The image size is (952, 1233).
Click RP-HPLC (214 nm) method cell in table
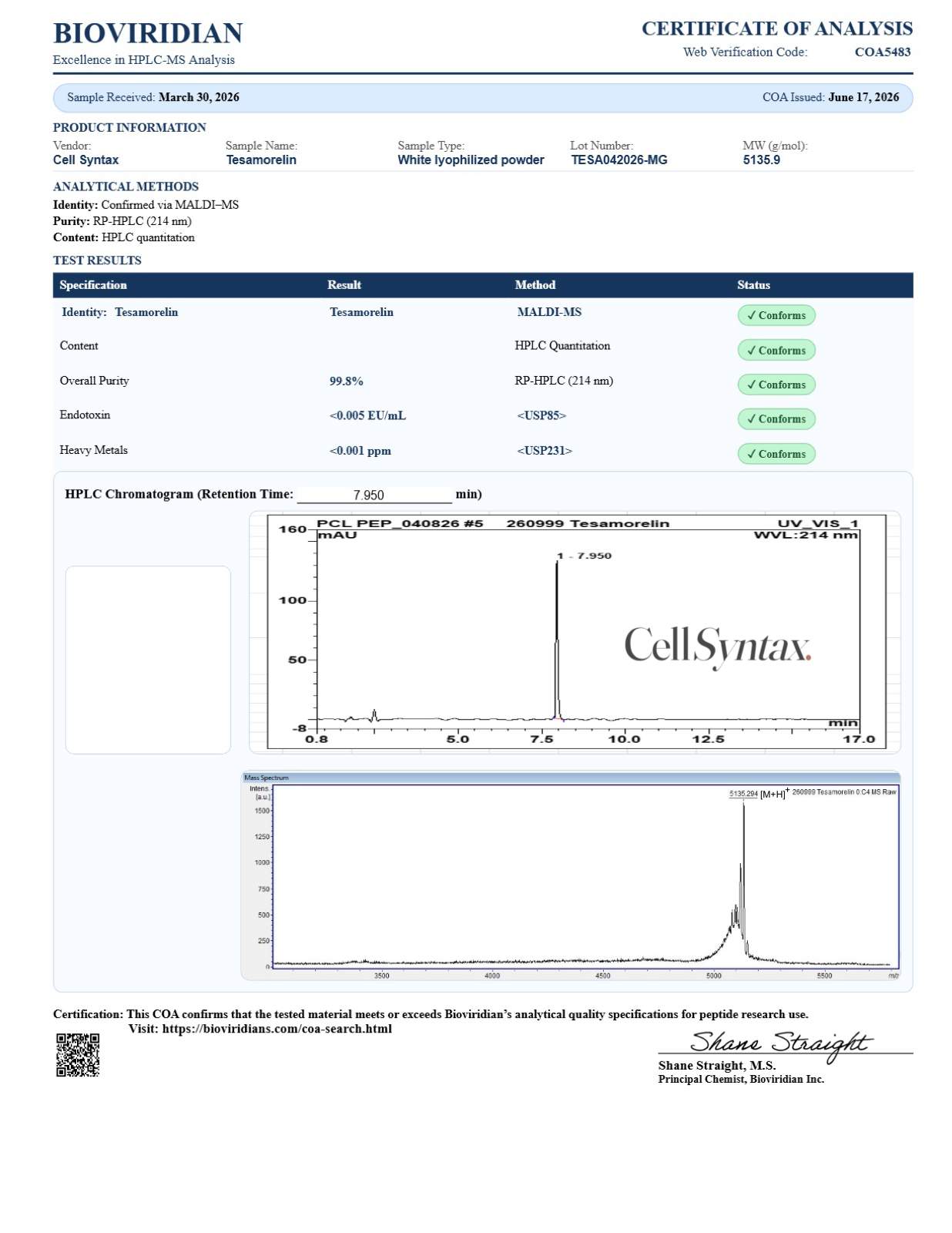(x=564, y=381)
